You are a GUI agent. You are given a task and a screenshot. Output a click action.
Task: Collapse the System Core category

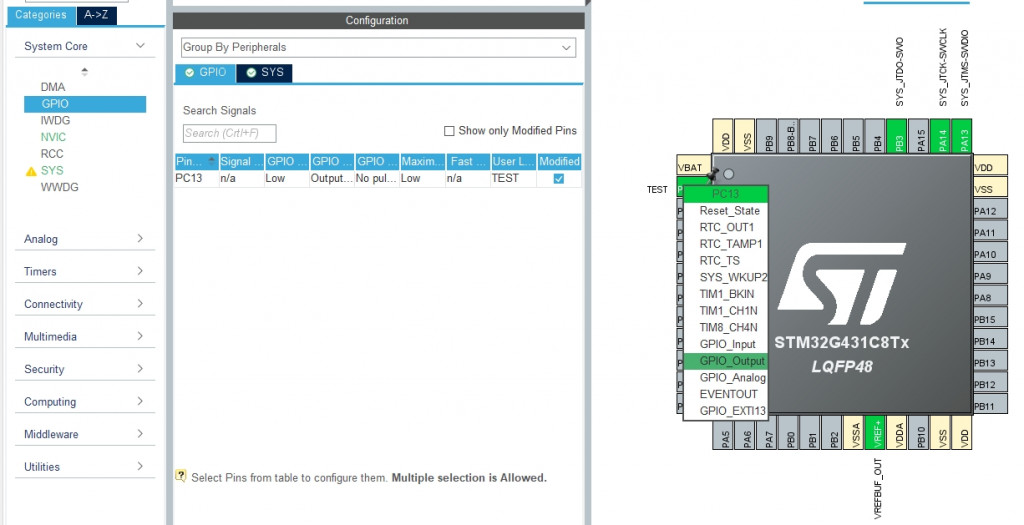pos(140,46)
